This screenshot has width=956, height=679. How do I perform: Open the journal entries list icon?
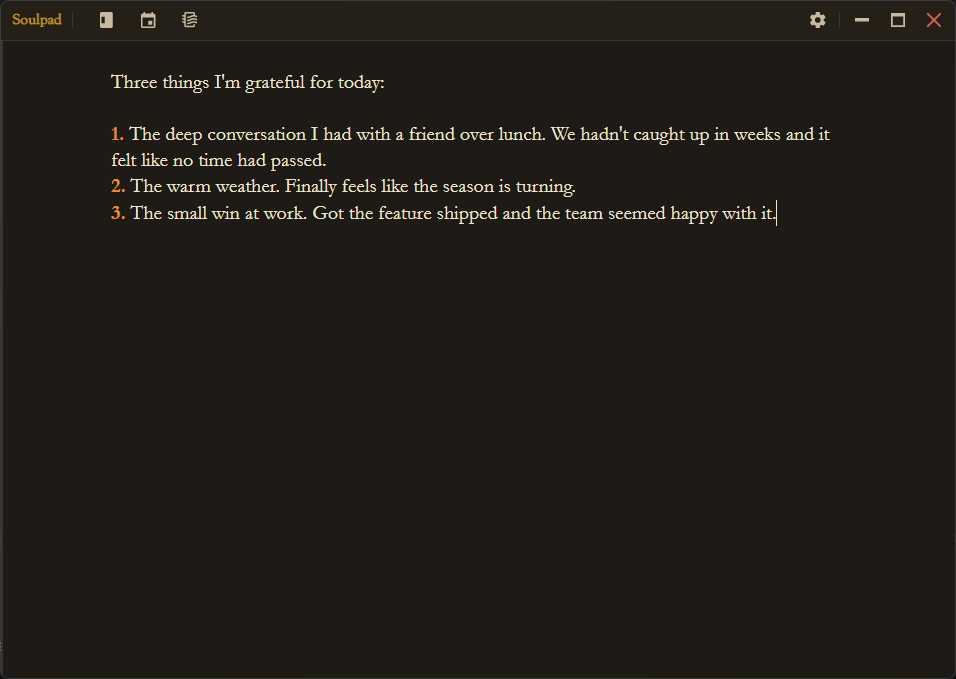189,20
